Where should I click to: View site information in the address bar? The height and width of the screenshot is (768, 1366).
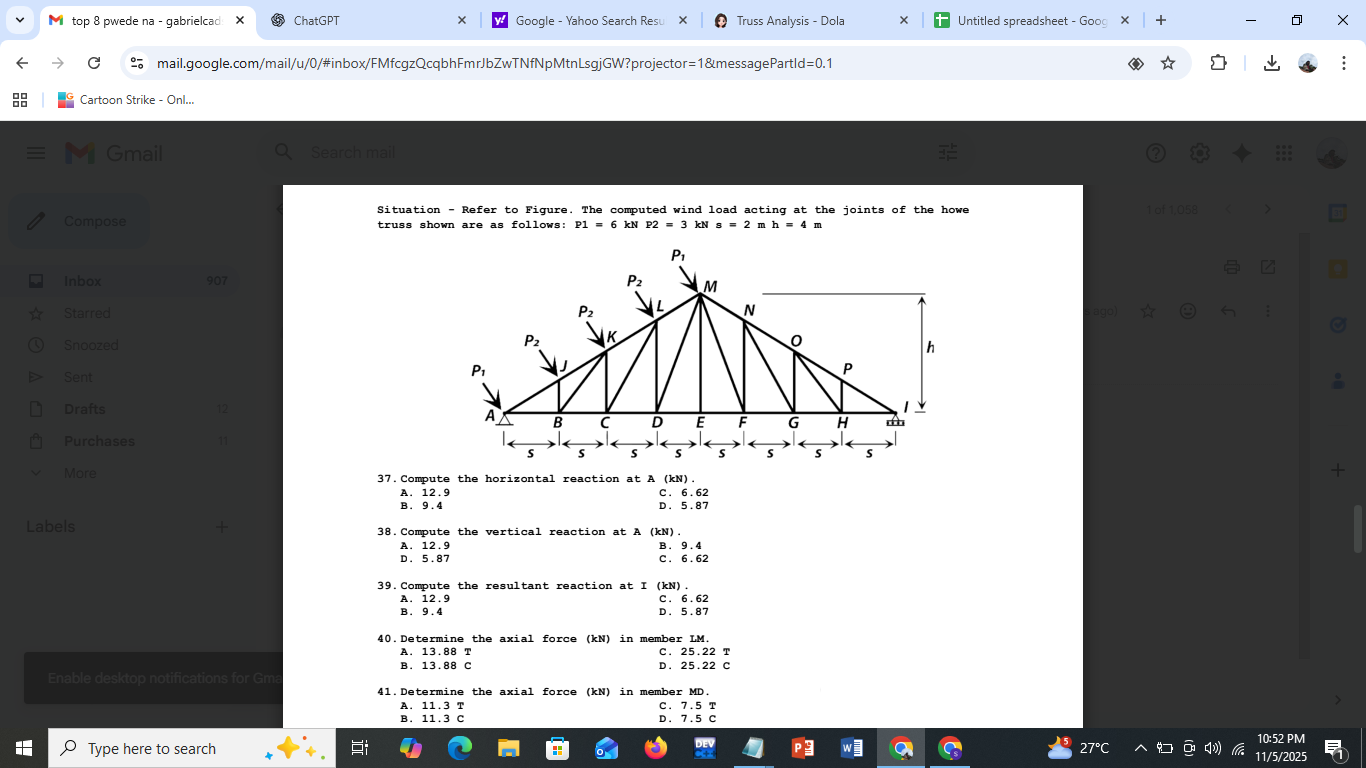coord(138,63)
